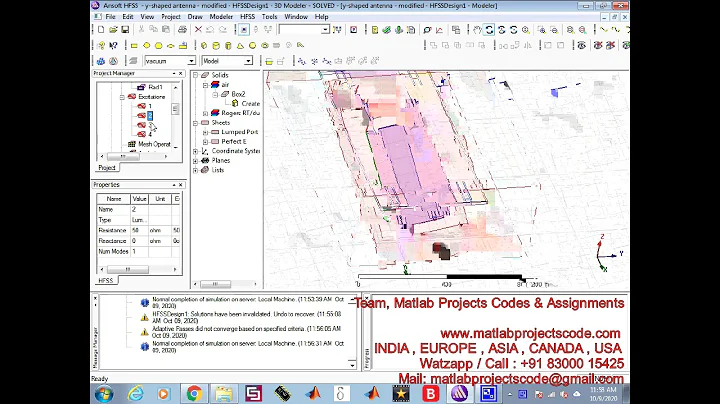Open the Tools menu
This screenshot has height=404, width=720.
coord(270,17)
